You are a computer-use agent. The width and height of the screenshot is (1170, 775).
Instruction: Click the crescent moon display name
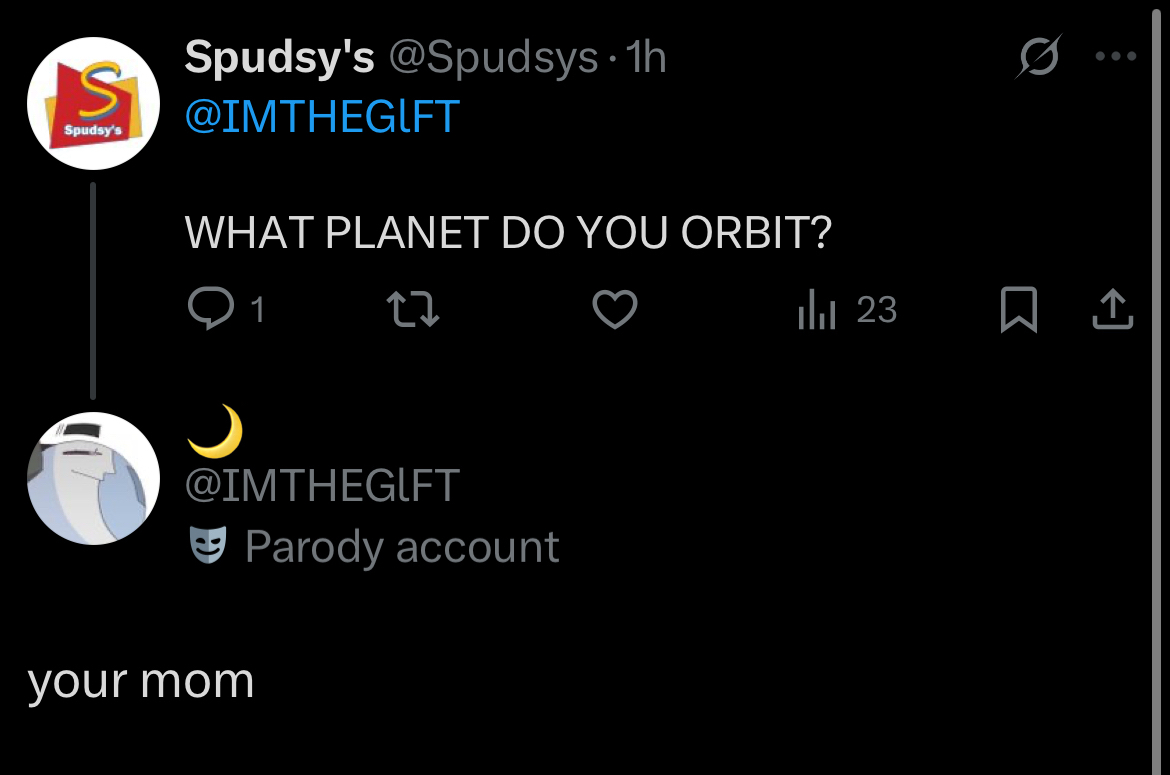click(216, 430)
